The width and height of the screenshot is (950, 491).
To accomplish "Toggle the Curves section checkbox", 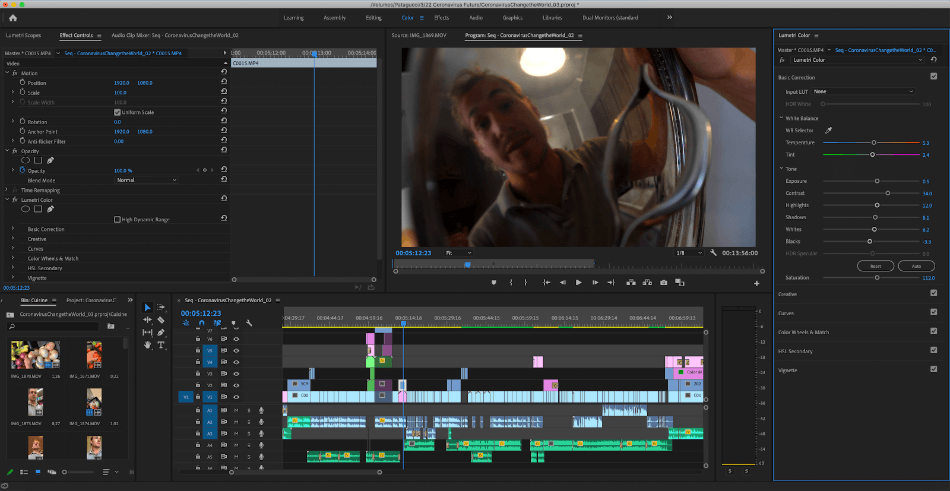I will coord(934,312).
